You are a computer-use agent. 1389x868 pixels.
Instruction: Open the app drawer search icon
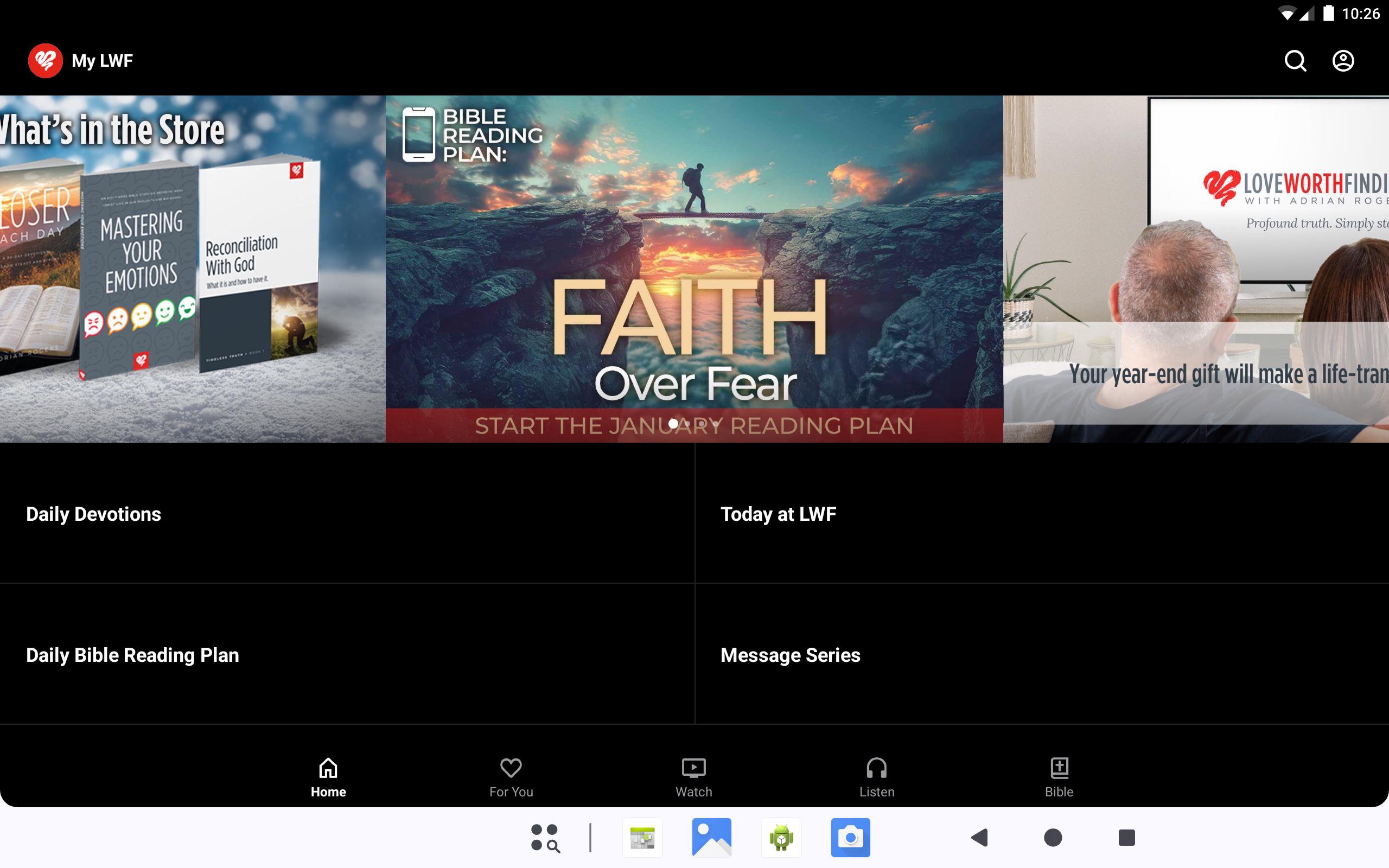(545, 838)
